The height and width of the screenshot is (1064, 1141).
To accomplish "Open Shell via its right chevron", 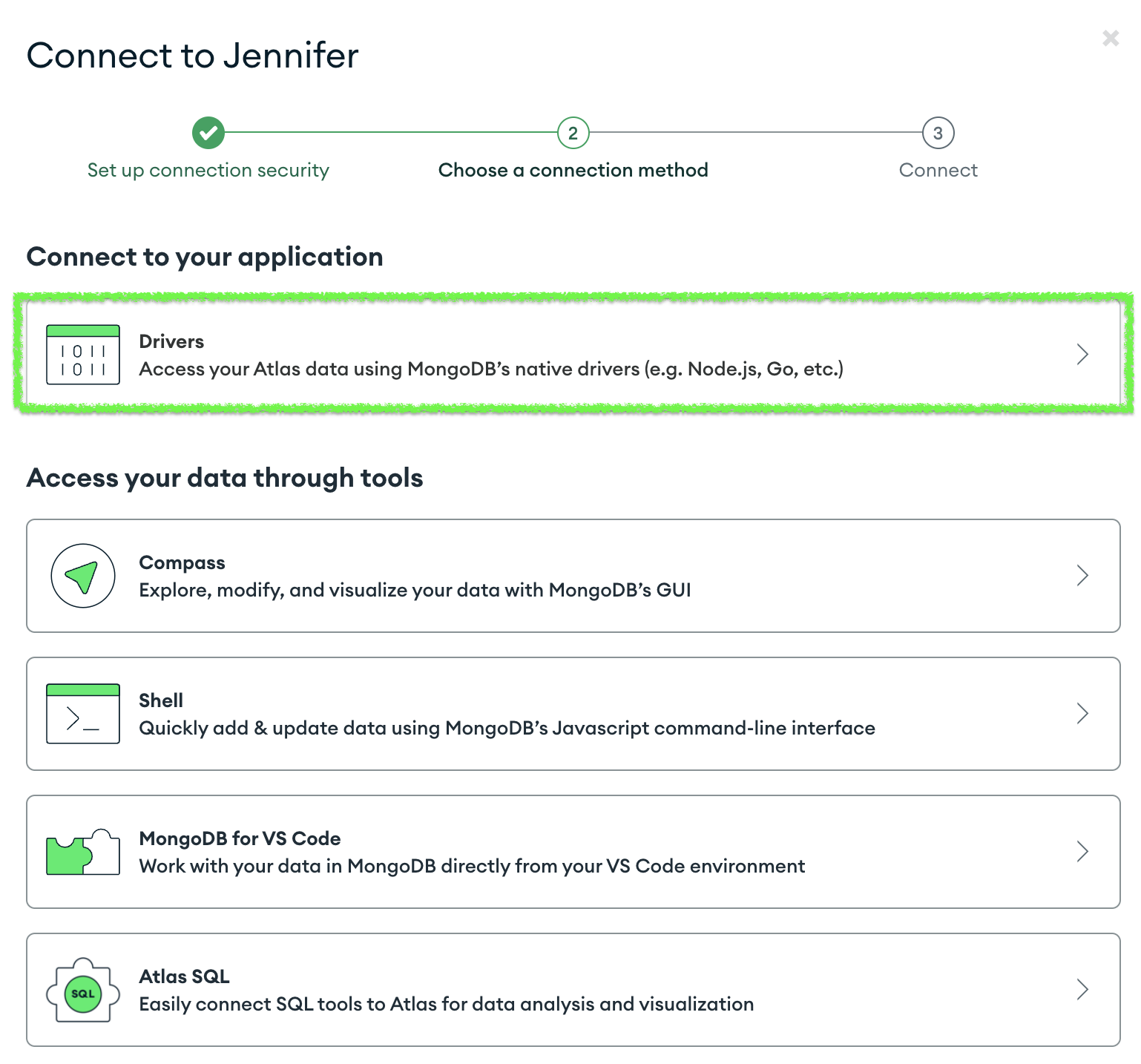I will coord(1082,714).
